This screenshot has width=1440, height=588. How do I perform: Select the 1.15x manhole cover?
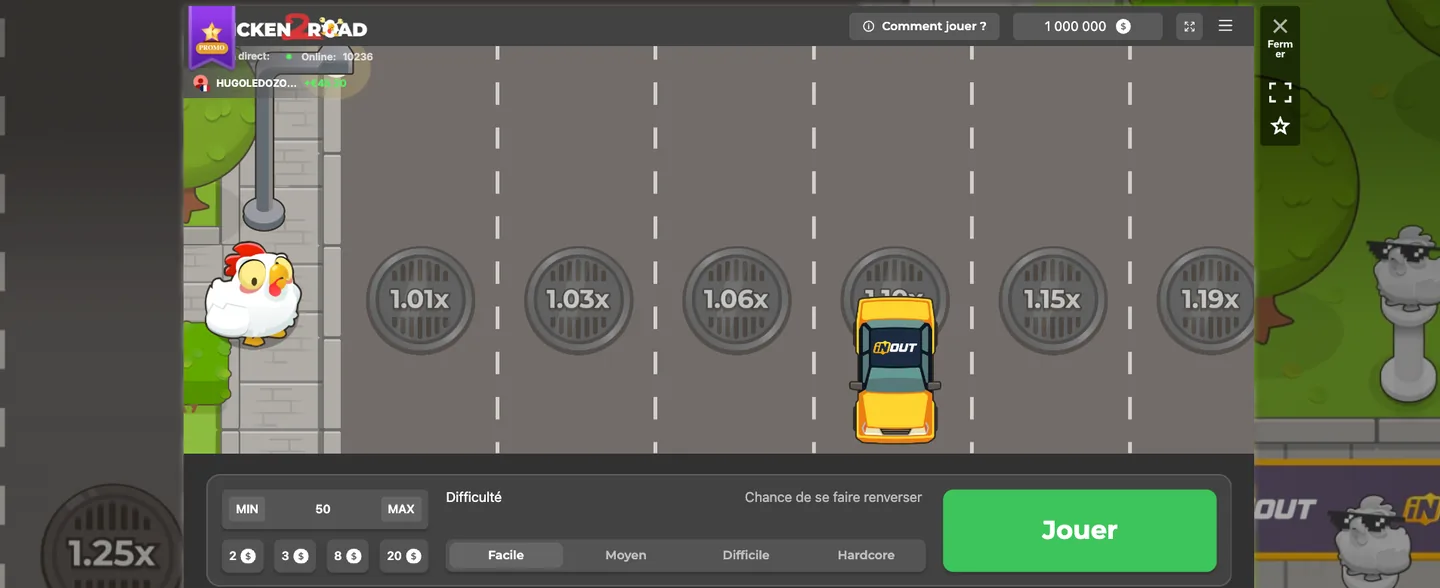pos(1052,299)
